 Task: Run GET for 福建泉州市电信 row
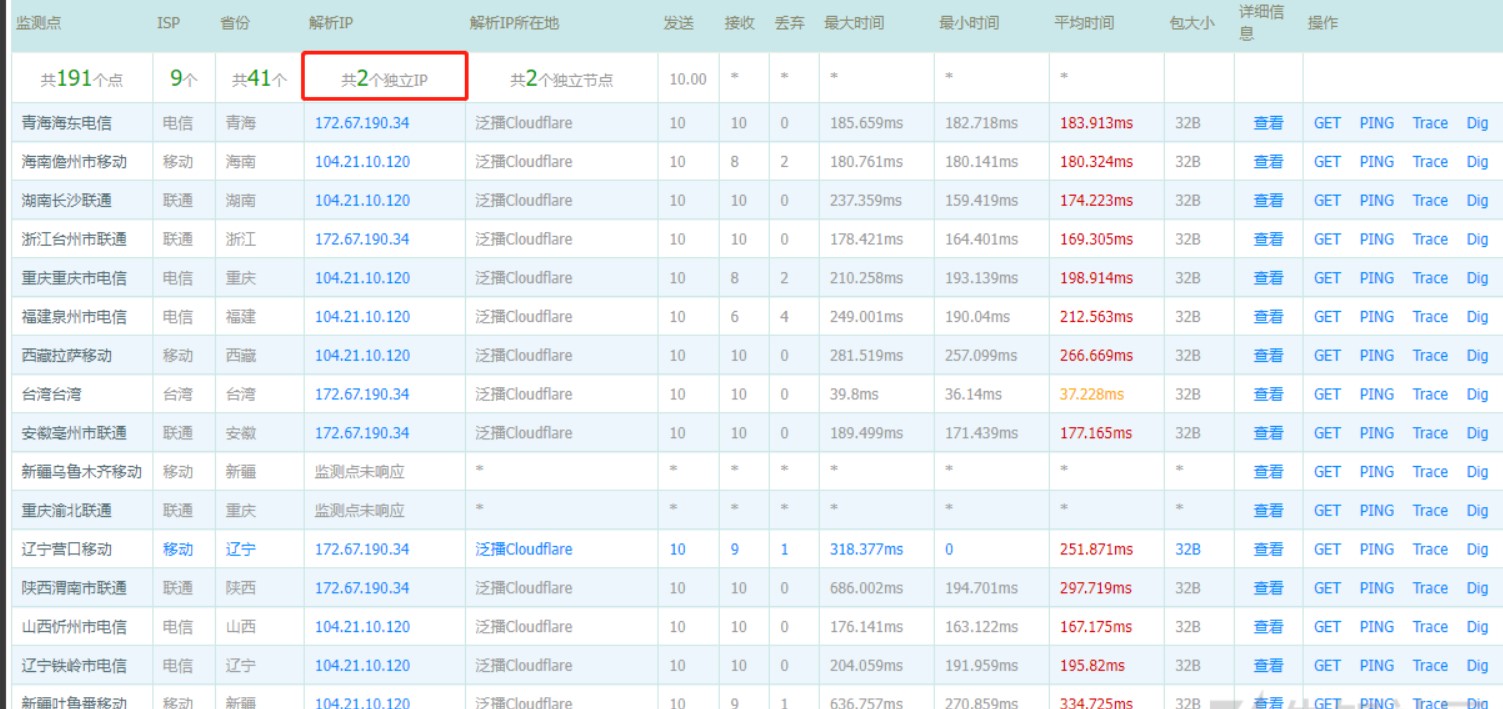(1327, 317)
